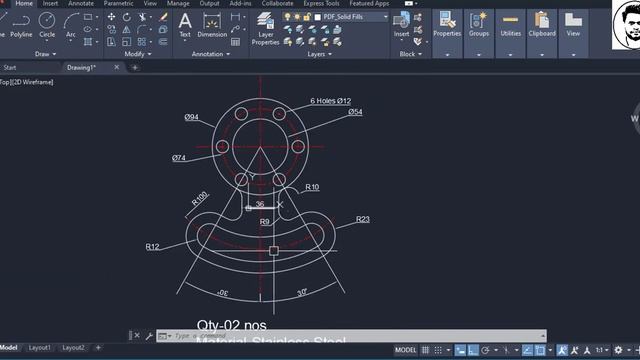Image resolution: width=640 pixels, height=360 pixels.
Task: Toggle ortho mode in status bar
Action: [473, 350]
